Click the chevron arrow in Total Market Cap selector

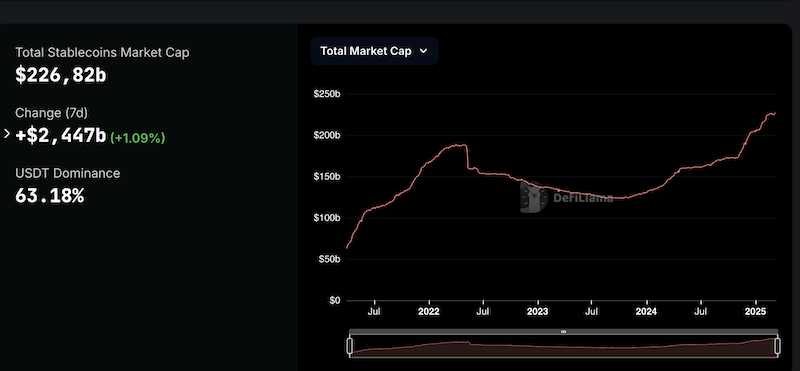pyautogui.click(x=423, y=51)
